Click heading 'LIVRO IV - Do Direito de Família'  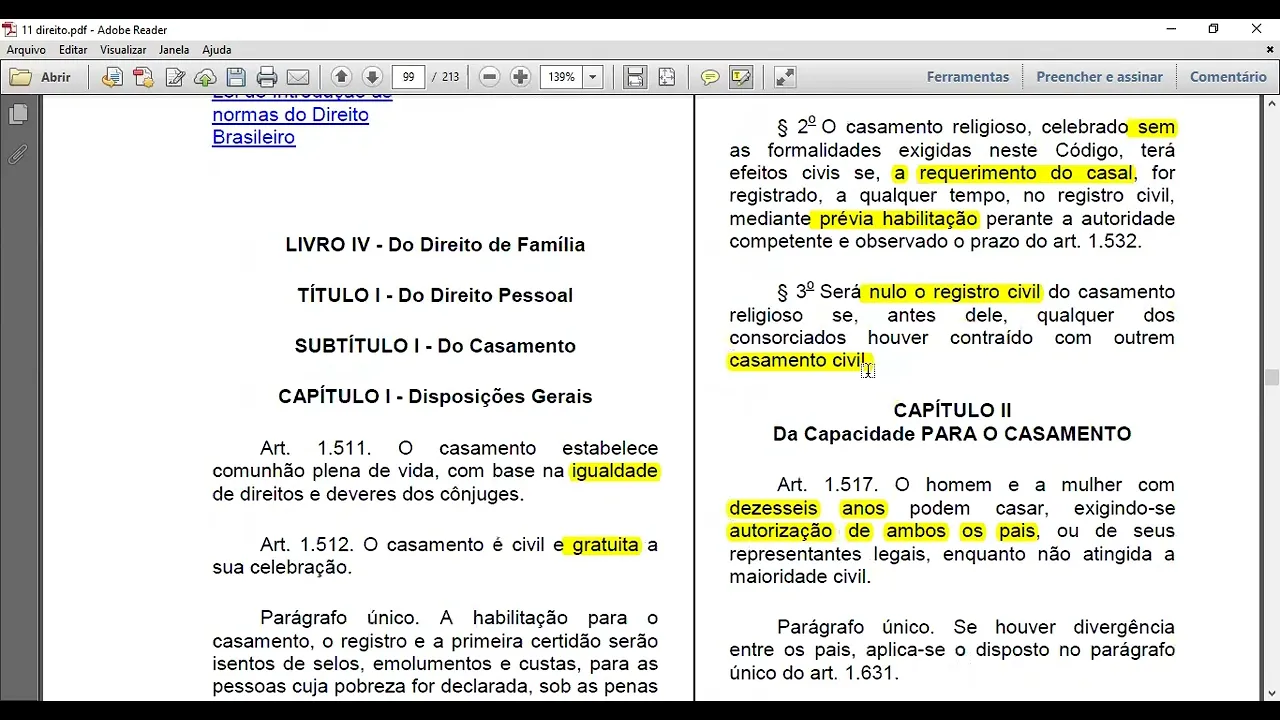tap(435, 245)
